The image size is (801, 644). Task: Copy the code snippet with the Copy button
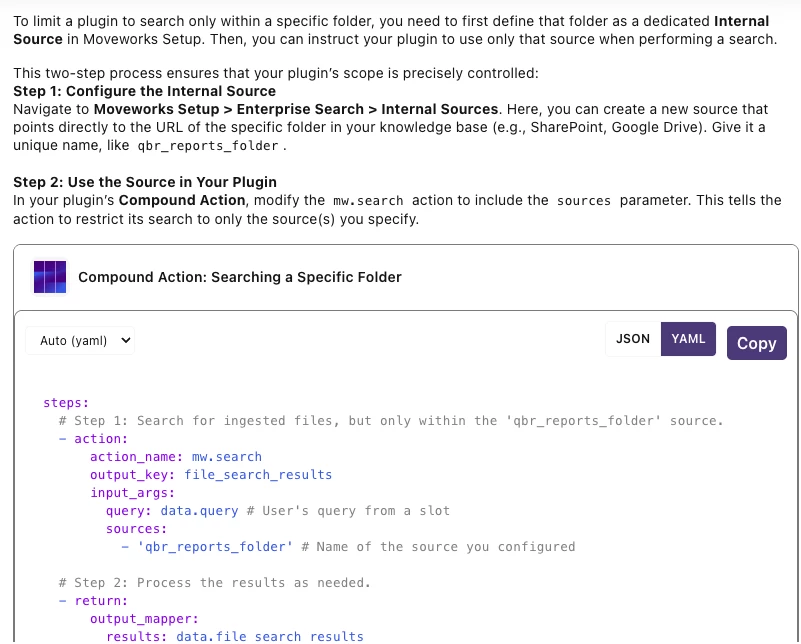click(x=757, y=343)
